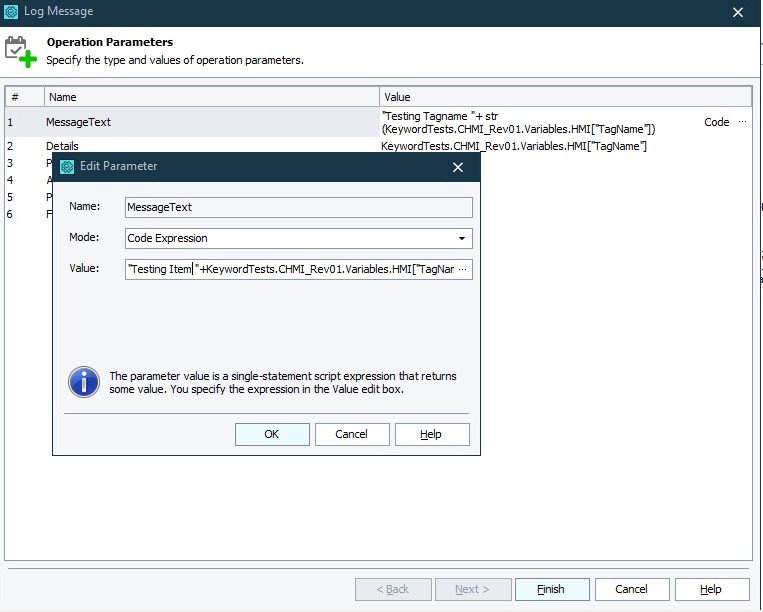Close the Edit Parameter dialog
The height and width of the screenshot is (612, 763).
click(458, 167)
